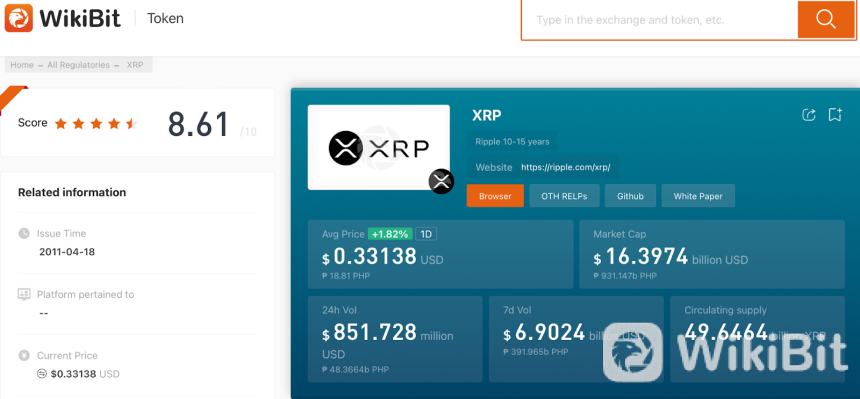Click the orange search magnifier button

825,19
